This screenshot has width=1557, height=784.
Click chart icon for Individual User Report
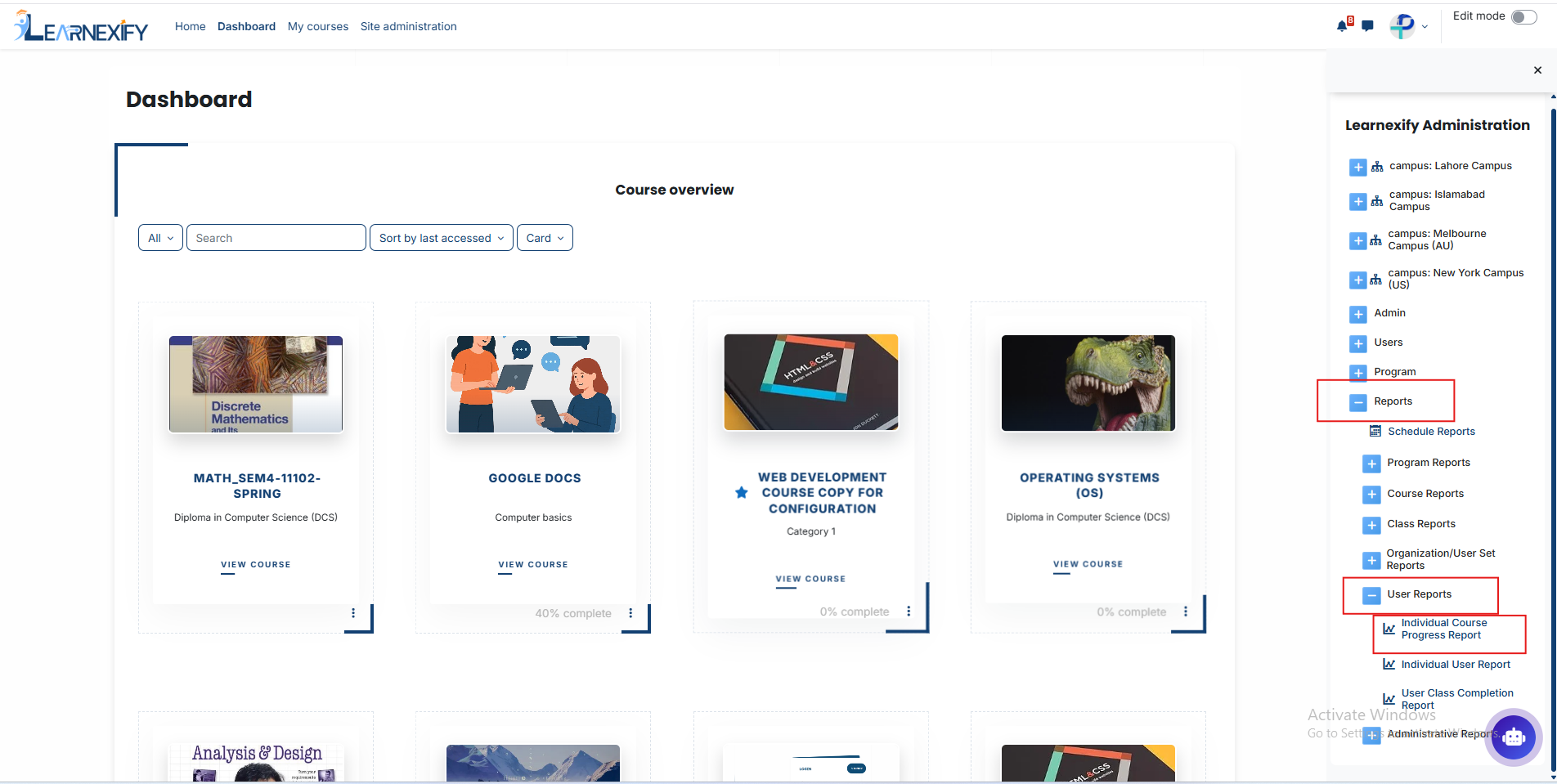pyautogui.click(x=1389, y=664)
